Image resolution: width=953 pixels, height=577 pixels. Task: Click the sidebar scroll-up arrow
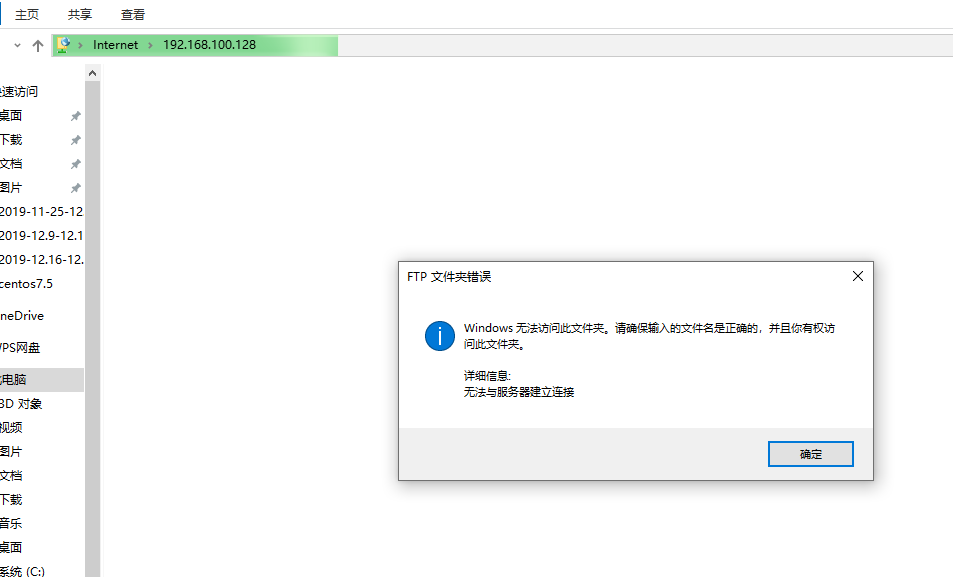click(92, 74)
